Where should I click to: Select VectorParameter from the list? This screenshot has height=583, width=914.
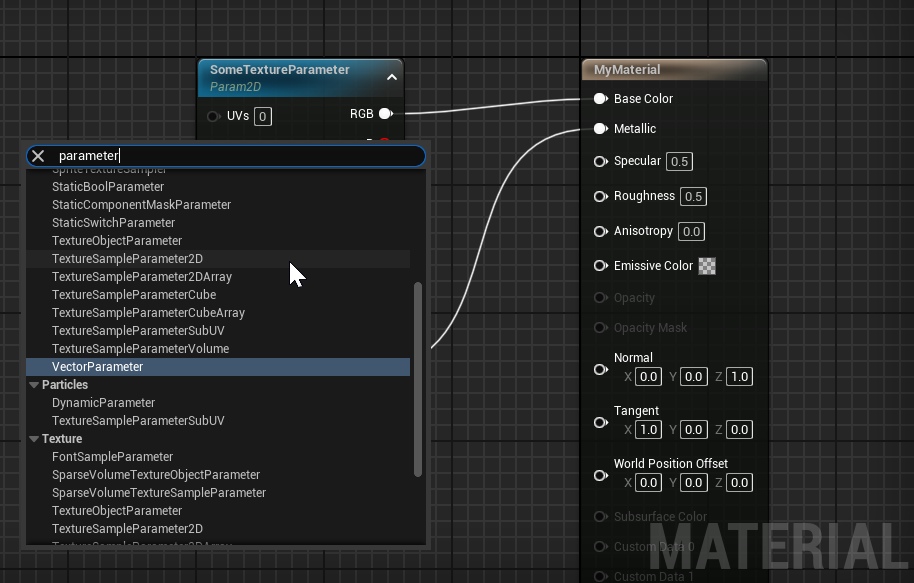tap(218, 367)
